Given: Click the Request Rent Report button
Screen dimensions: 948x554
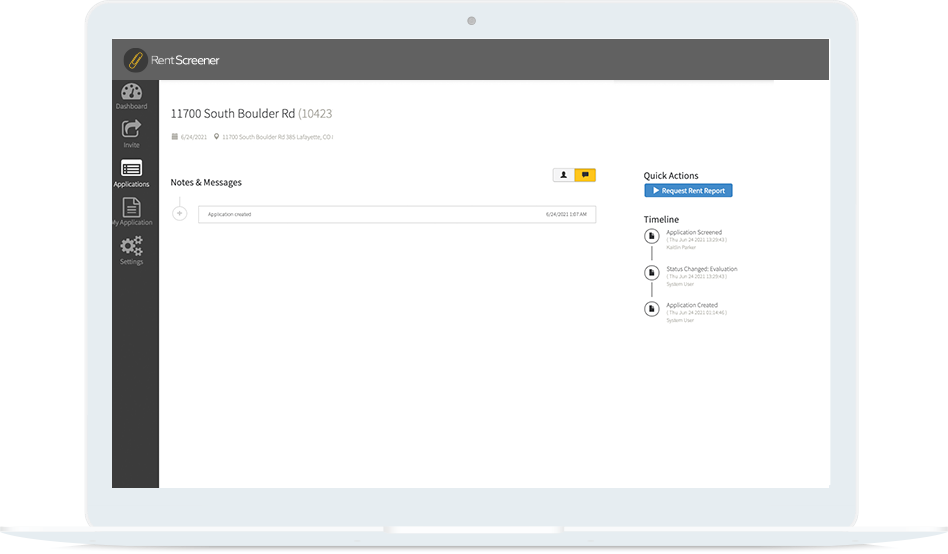Looking at the screenshot, I should coord(688,190).
